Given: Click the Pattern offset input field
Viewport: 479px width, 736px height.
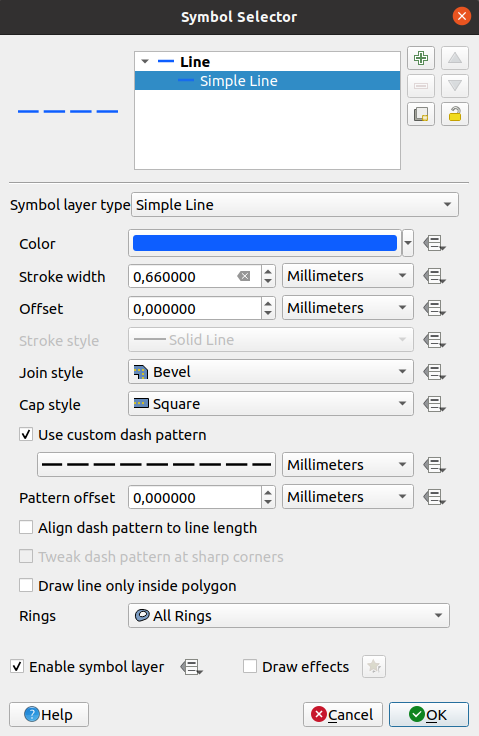Looking at the screenshot, I should (194, 497).
